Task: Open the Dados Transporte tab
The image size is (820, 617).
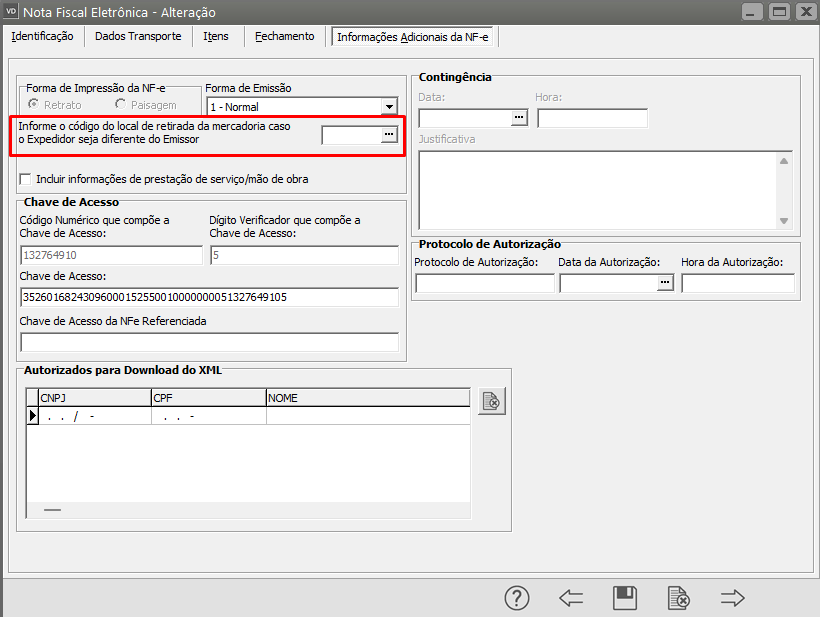Action: 138,36
